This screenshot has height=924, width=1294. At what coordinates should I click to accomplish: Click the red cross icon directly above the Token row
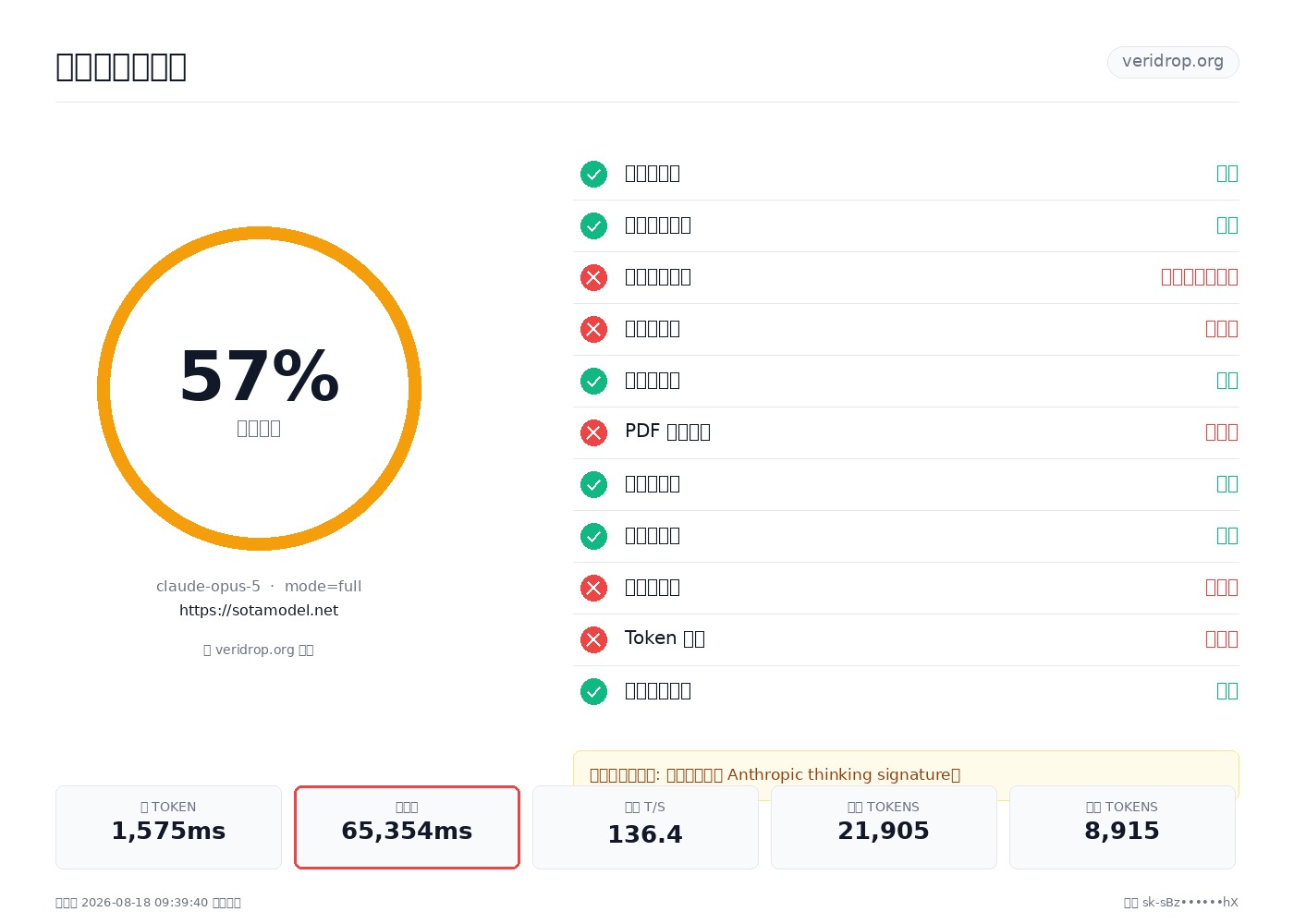(593, 588)
